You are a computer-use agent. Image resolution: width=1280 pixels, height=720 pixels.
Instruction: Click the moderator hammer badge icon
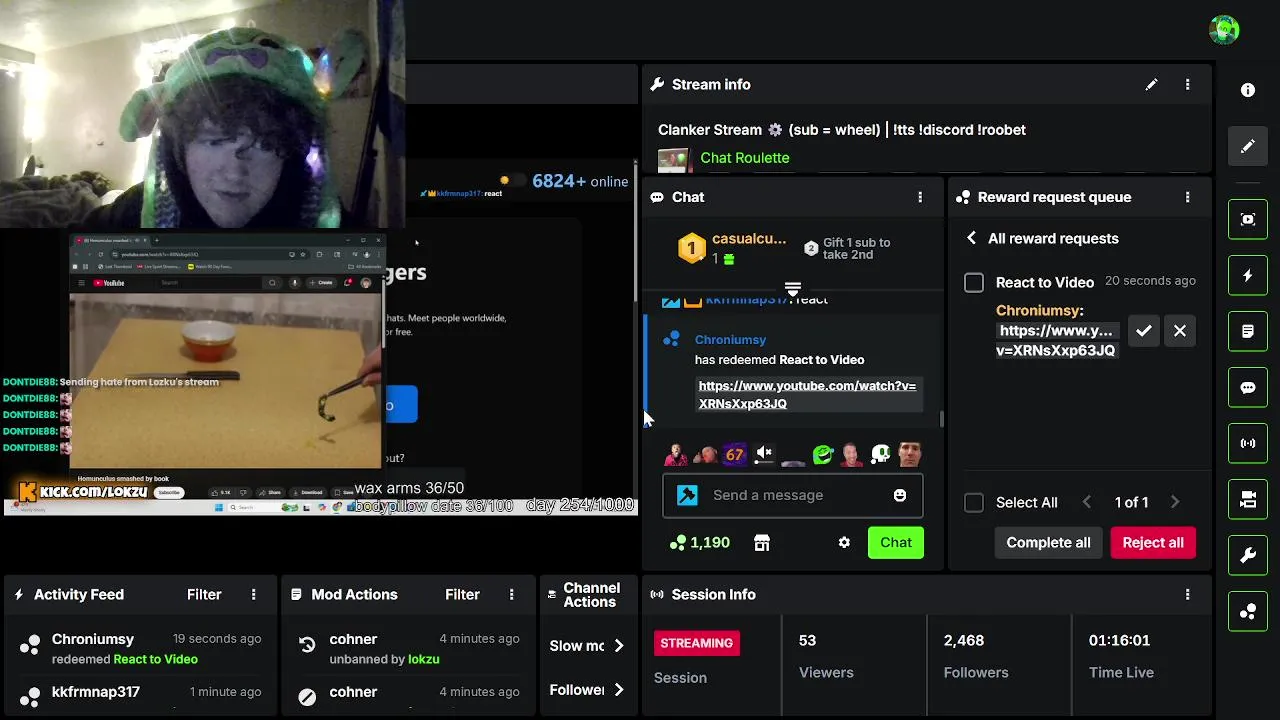click(688, 495)
